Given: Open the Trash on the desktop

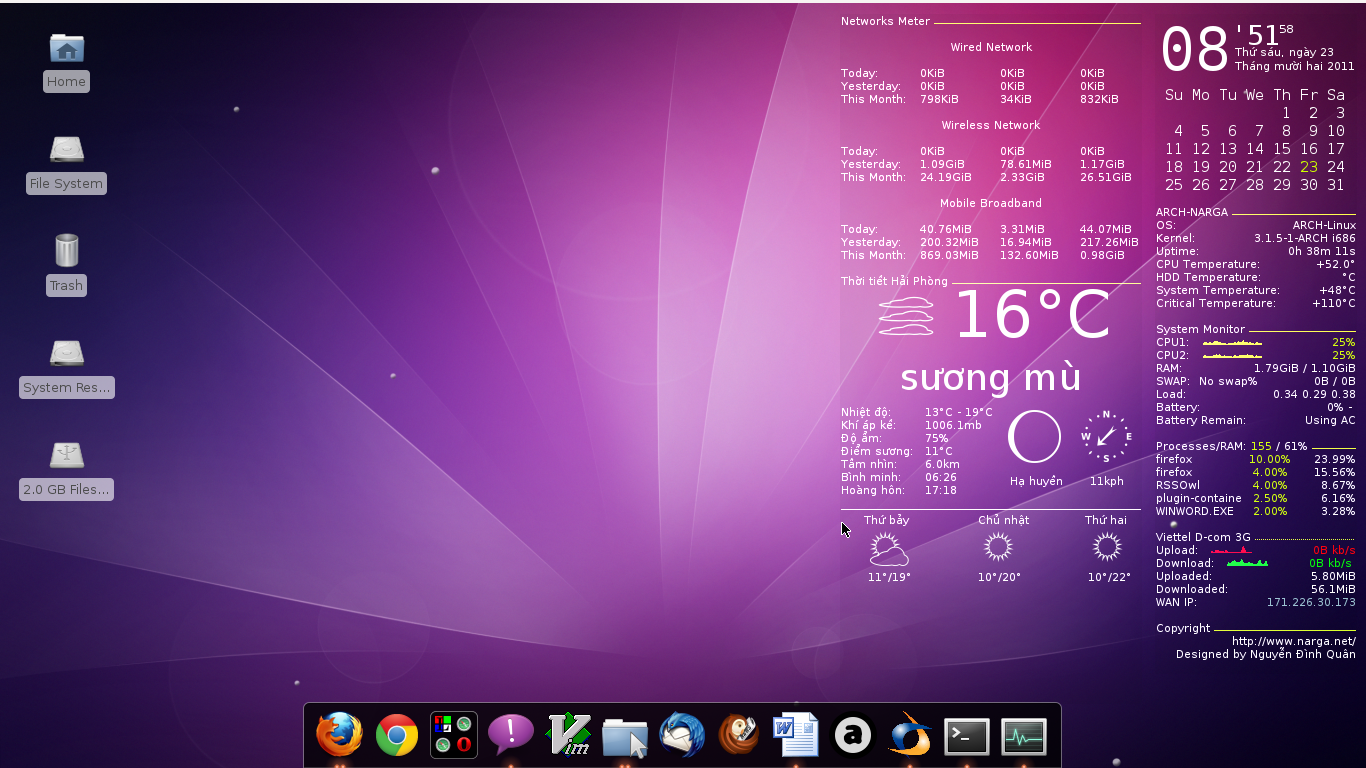Looking at the screenshot, I should click(x=66, y=251).
